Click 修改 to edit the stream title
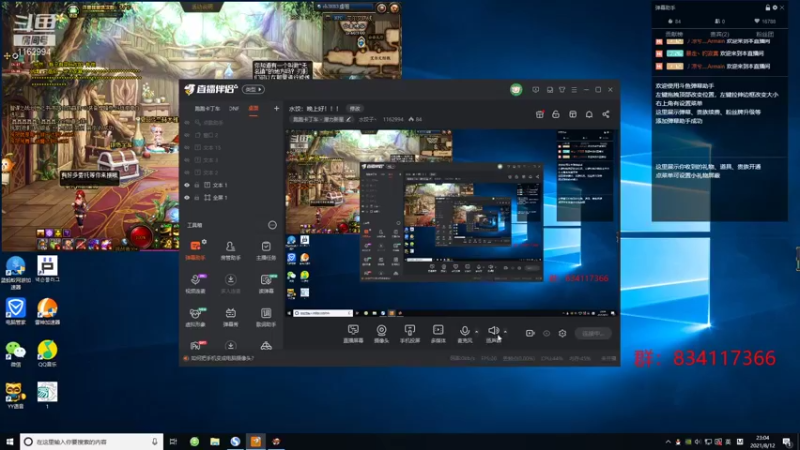The height and width of the screenshot is (450, 800). (x=355, y=109)
